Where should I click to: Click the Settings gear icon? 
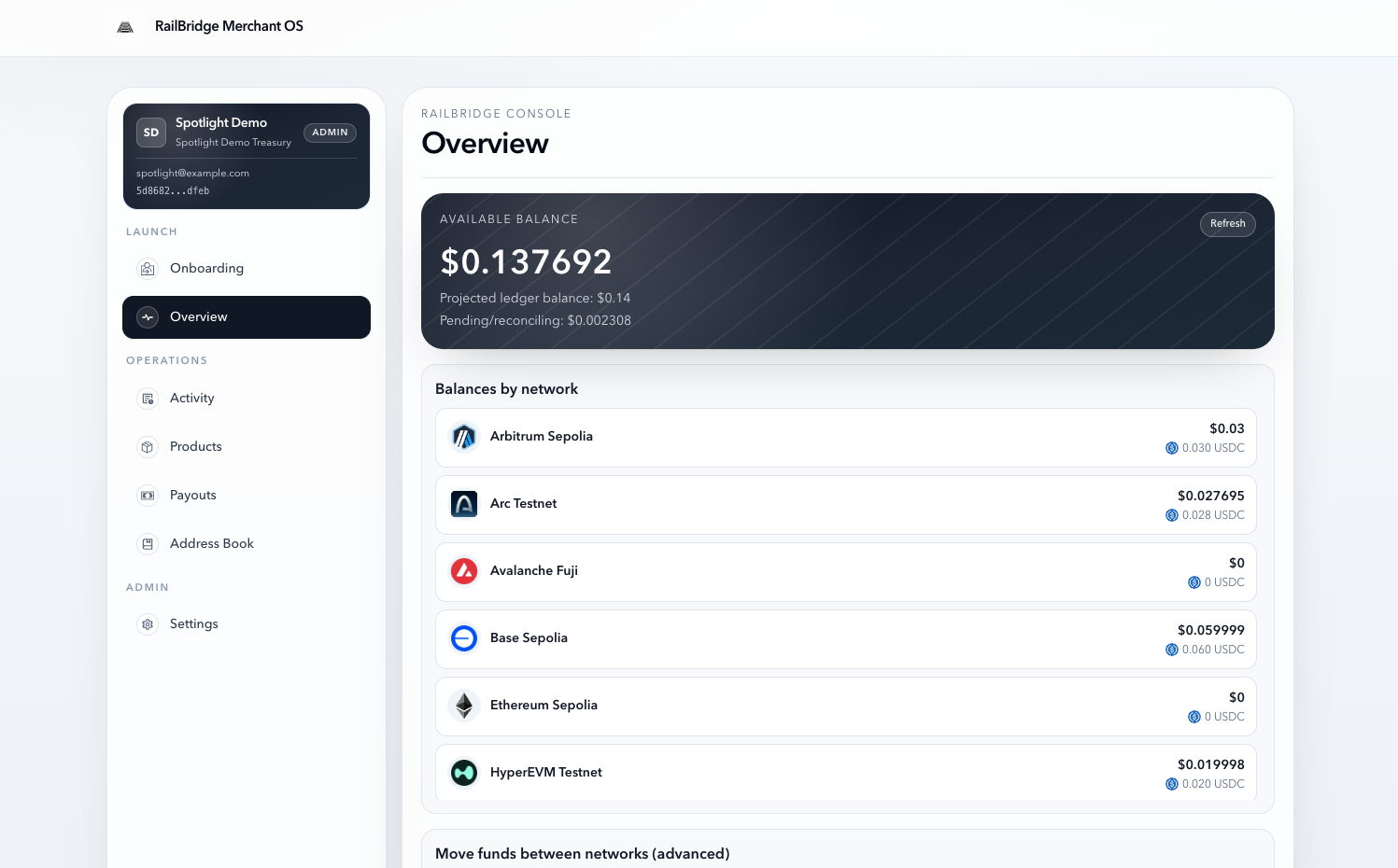click(x=148, y=624)
